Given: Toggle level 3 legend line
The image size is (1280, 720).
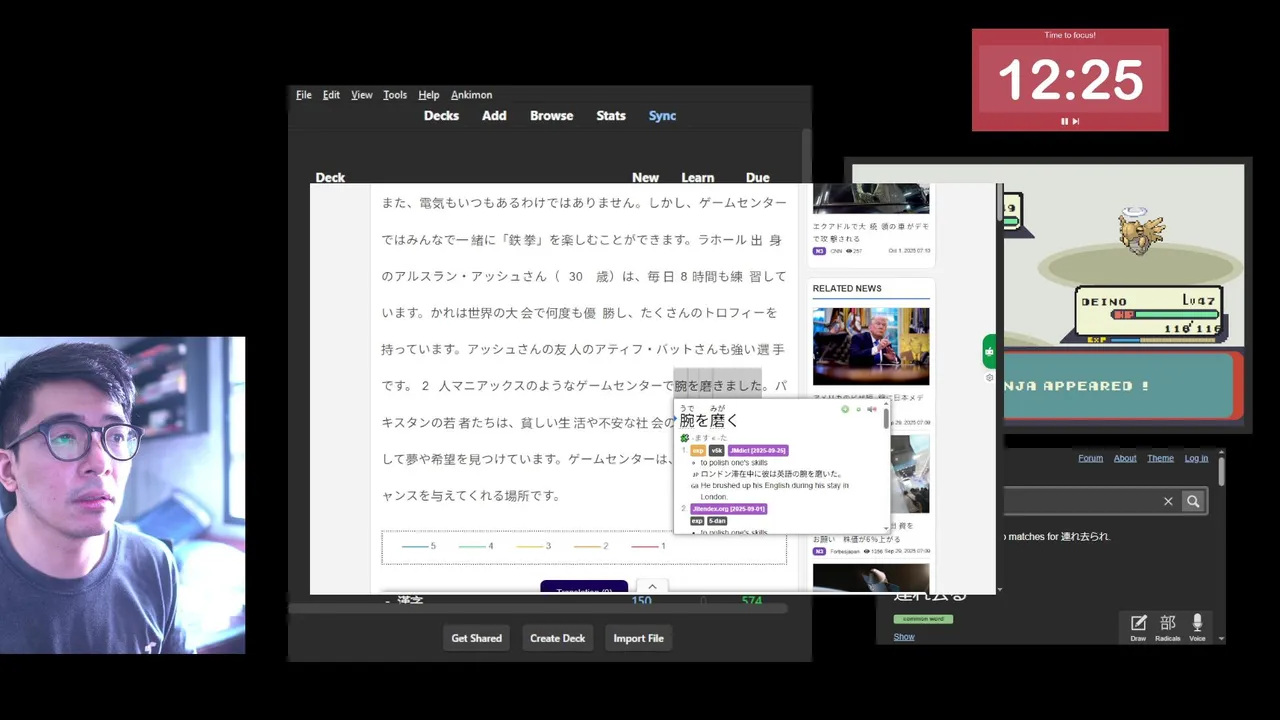Looking at the screenshot, I should (533, 546).
